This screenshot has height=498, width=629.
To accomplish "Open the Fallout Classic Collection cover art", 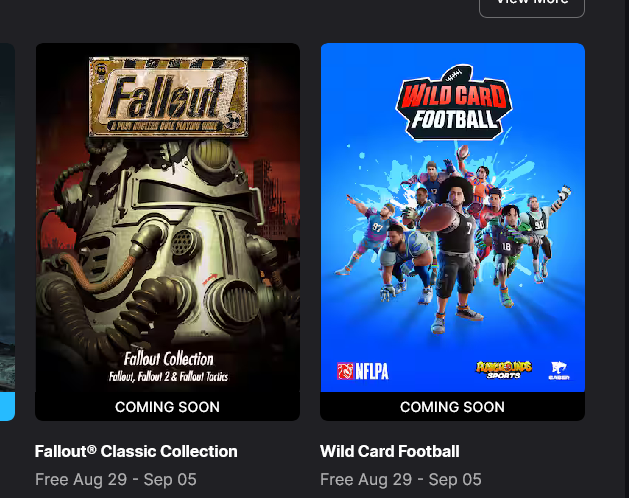I will click(x=168, y=217).
